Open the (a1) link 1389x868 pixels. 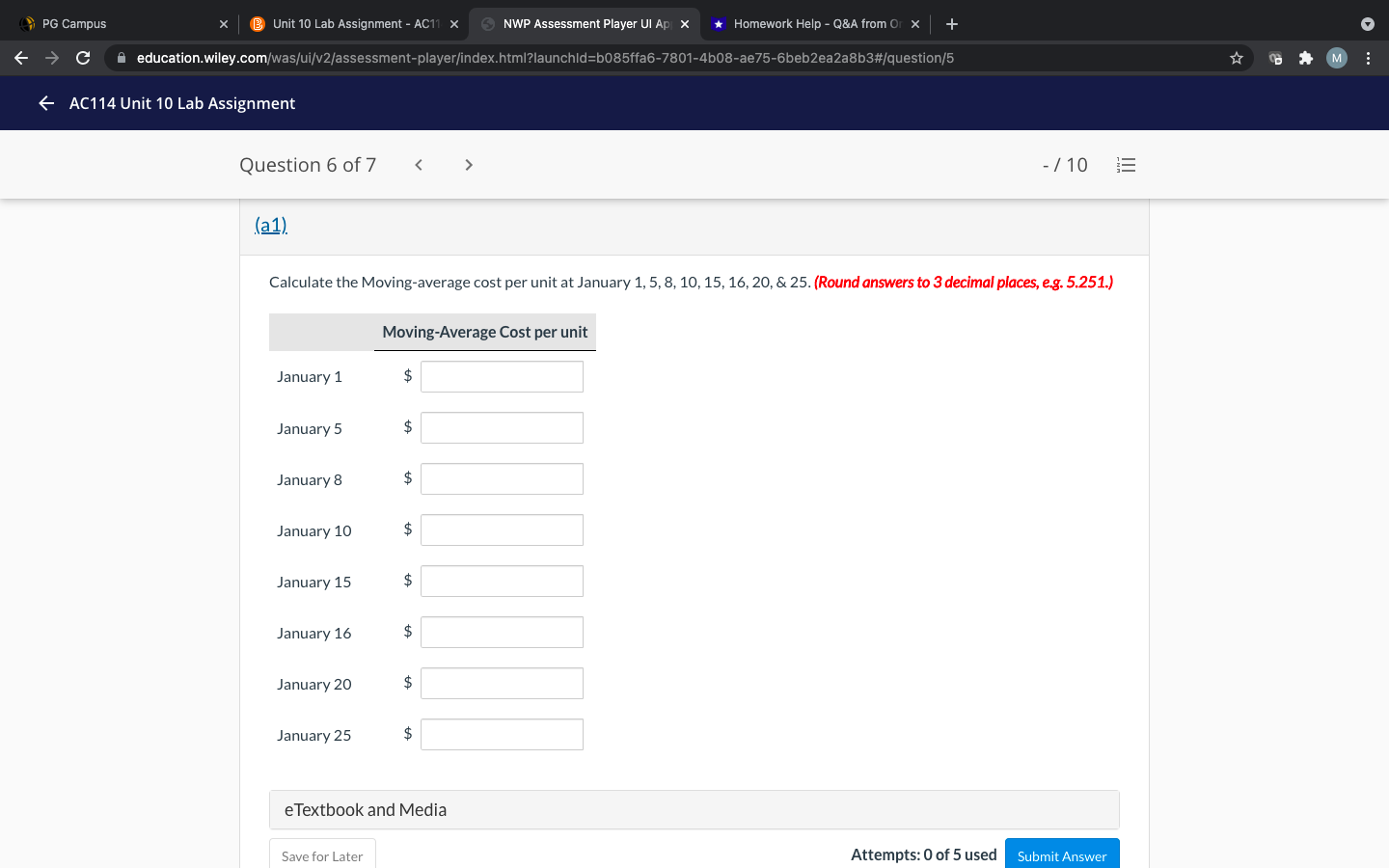(271, 224)
